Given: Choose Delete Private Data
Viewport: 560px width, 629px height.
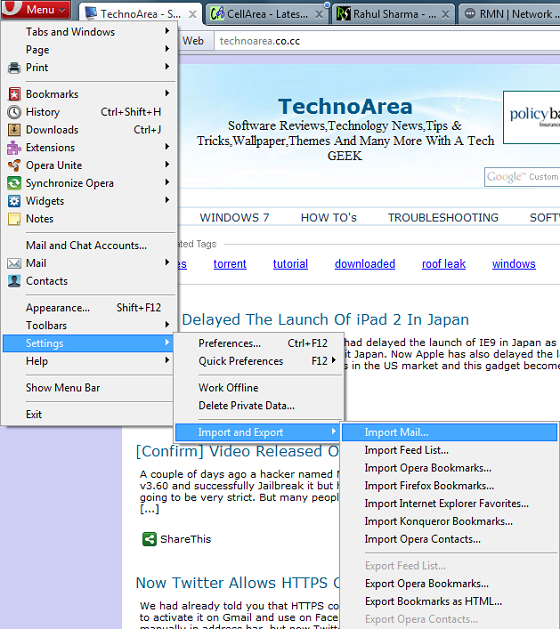Looking at the screenshot, I should [246, 406].
